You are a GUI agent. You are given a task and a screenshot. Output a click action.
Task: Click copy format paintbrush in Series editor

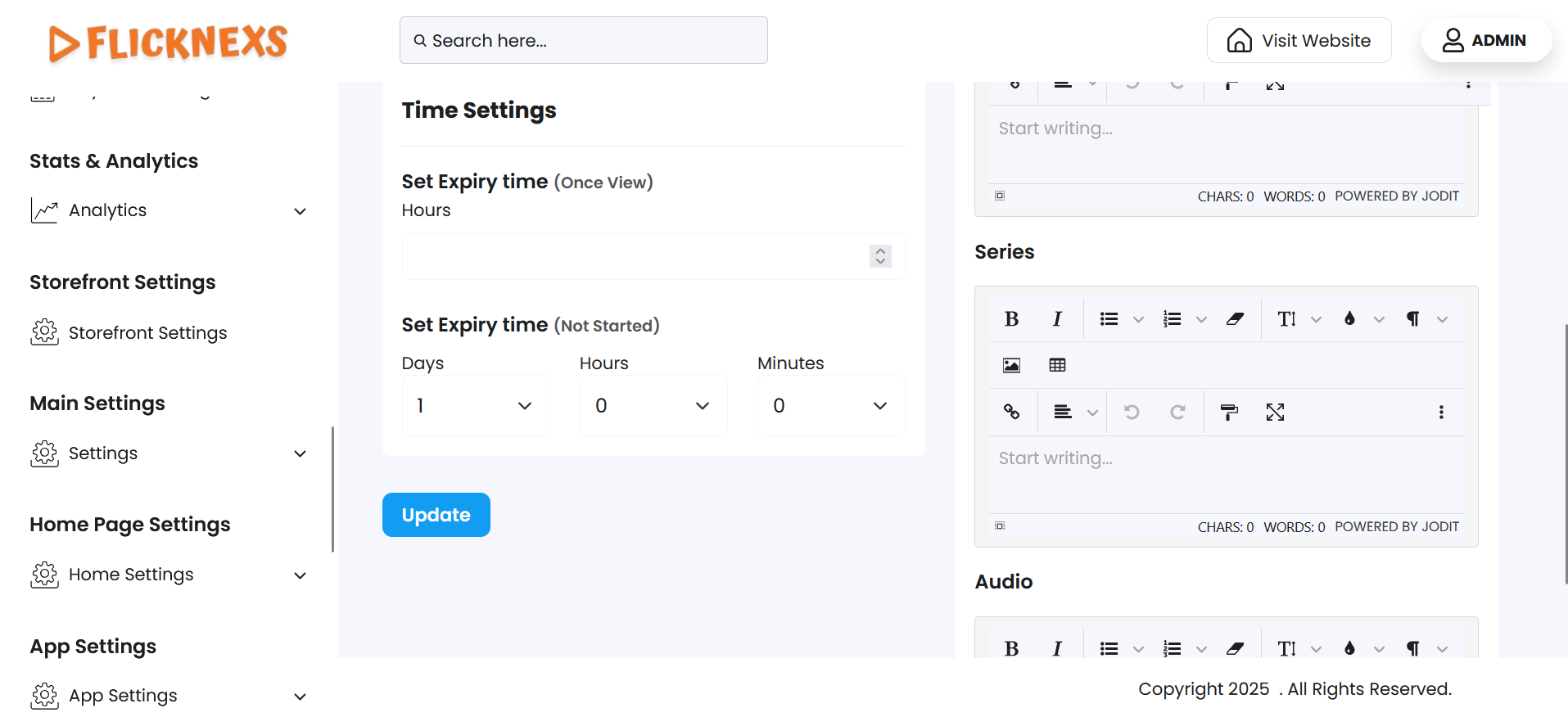click(x=1229, y=412)
